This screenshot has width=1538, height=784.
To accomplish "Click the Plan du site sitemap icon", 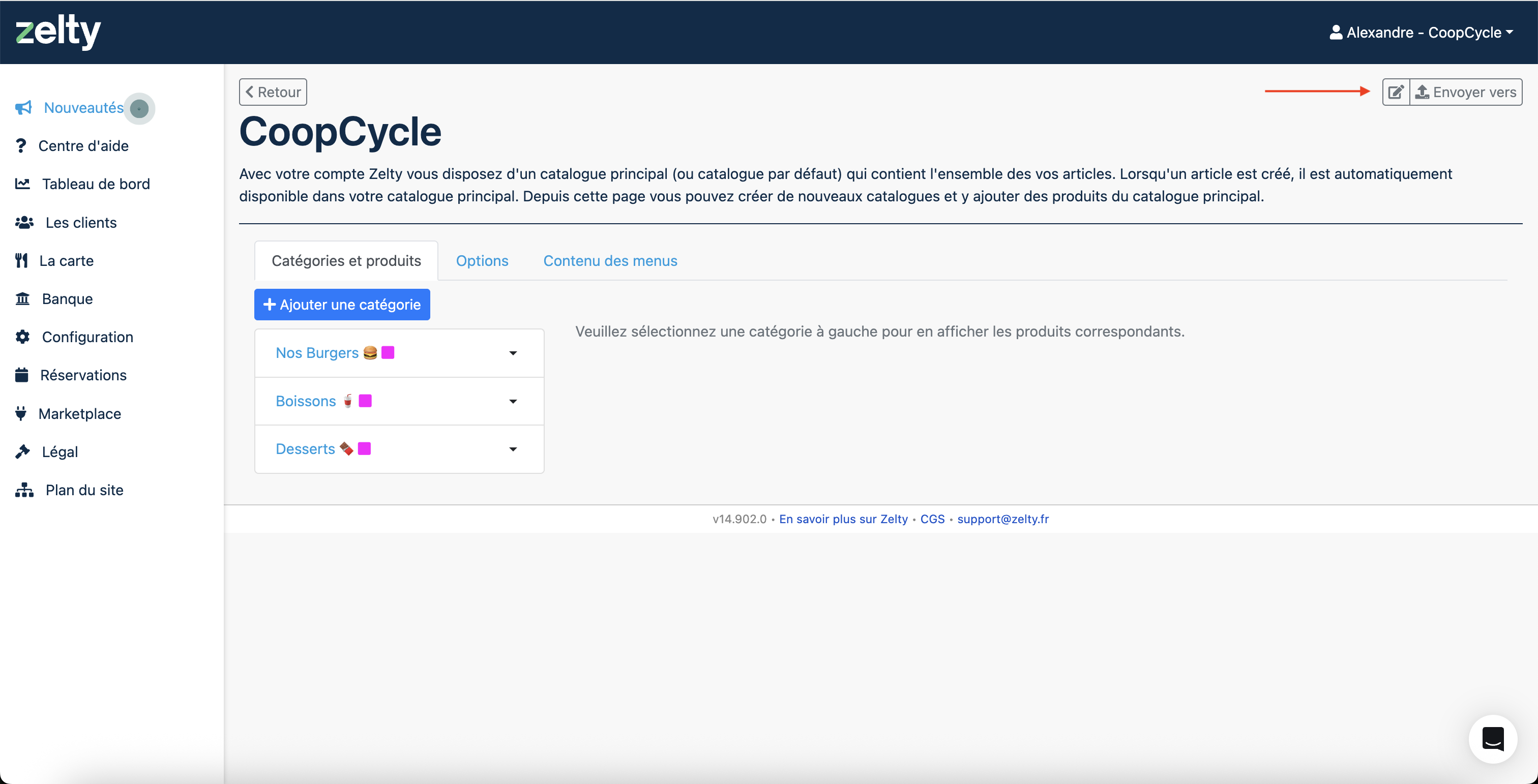I will pyautogui.click(x=24, y=490).
